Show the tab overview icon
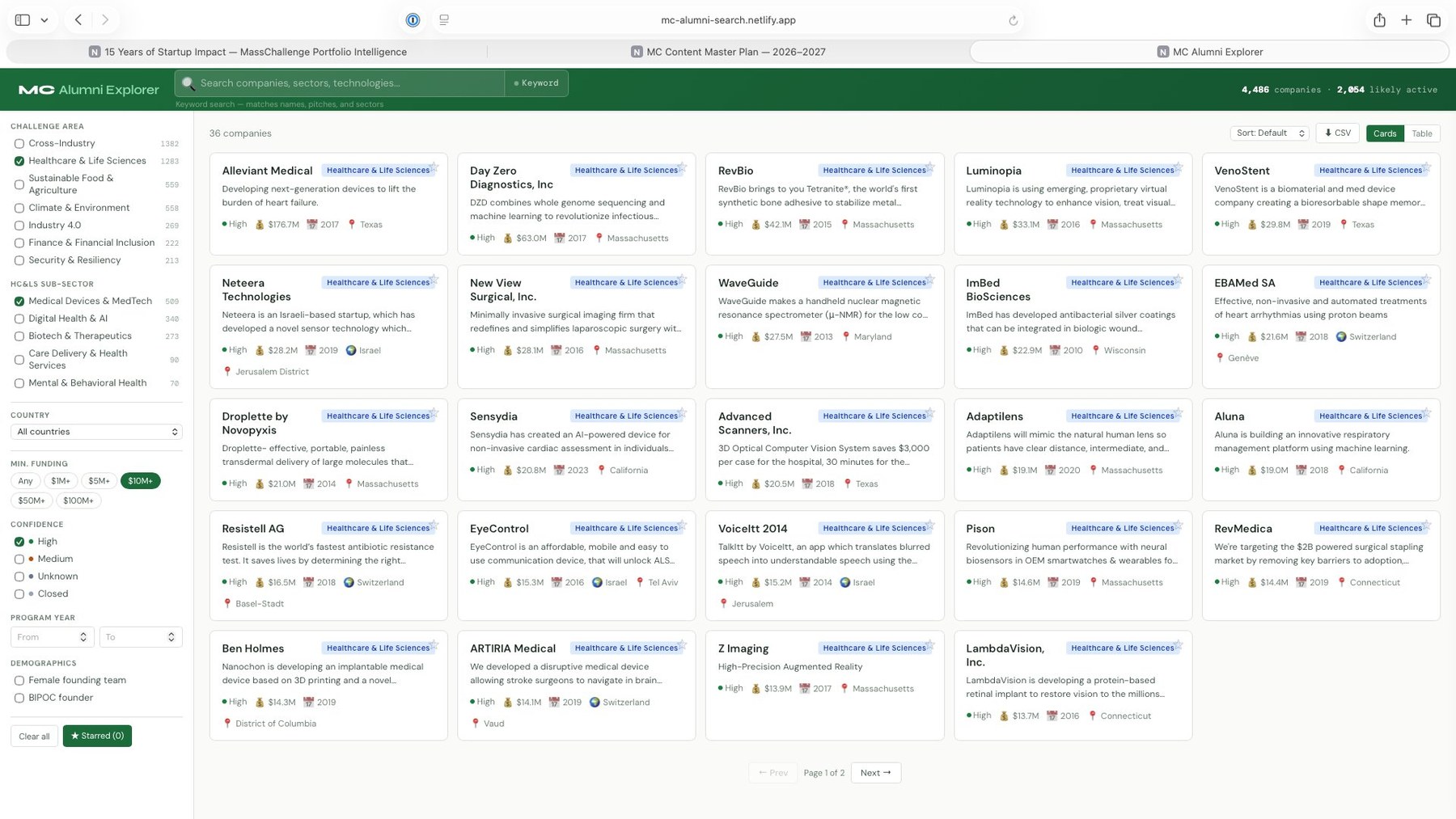 [x=1433, y=20]
